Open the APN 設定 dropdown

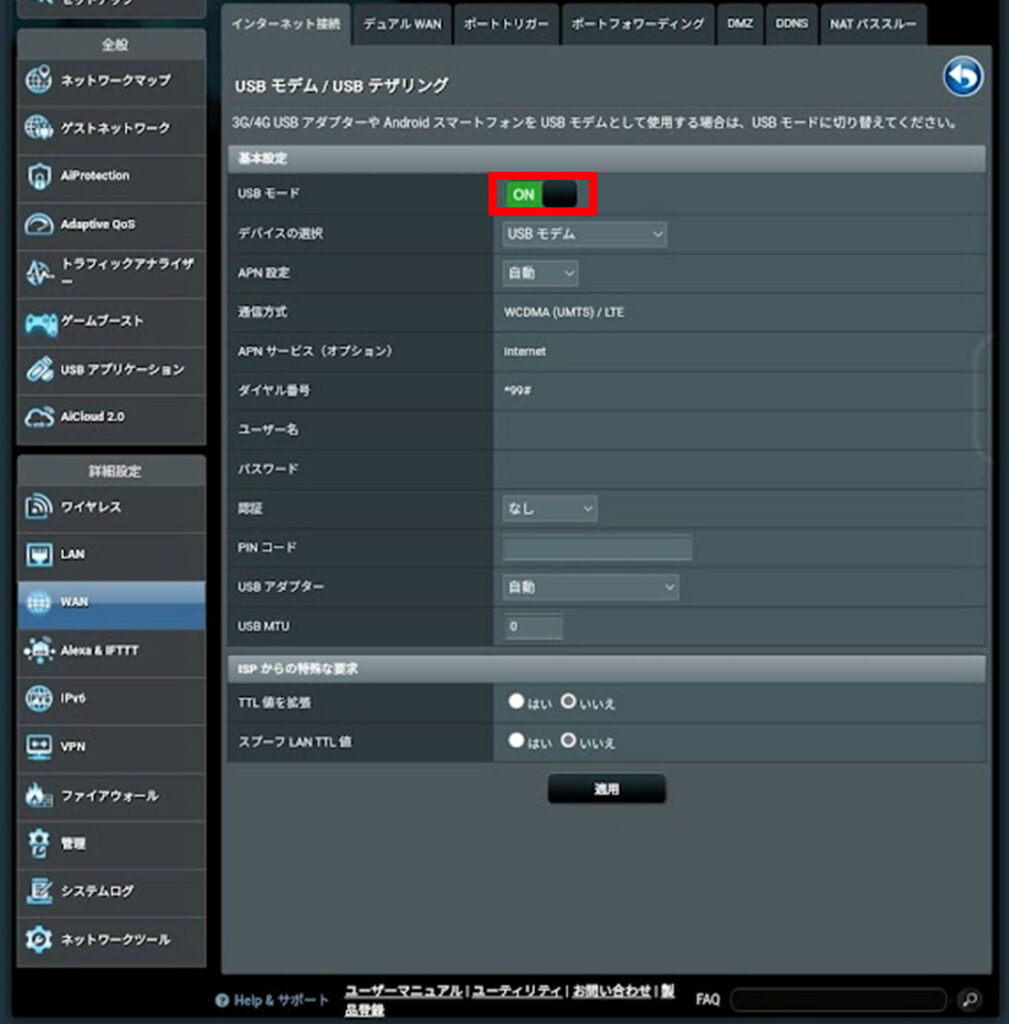click(540, 273)
